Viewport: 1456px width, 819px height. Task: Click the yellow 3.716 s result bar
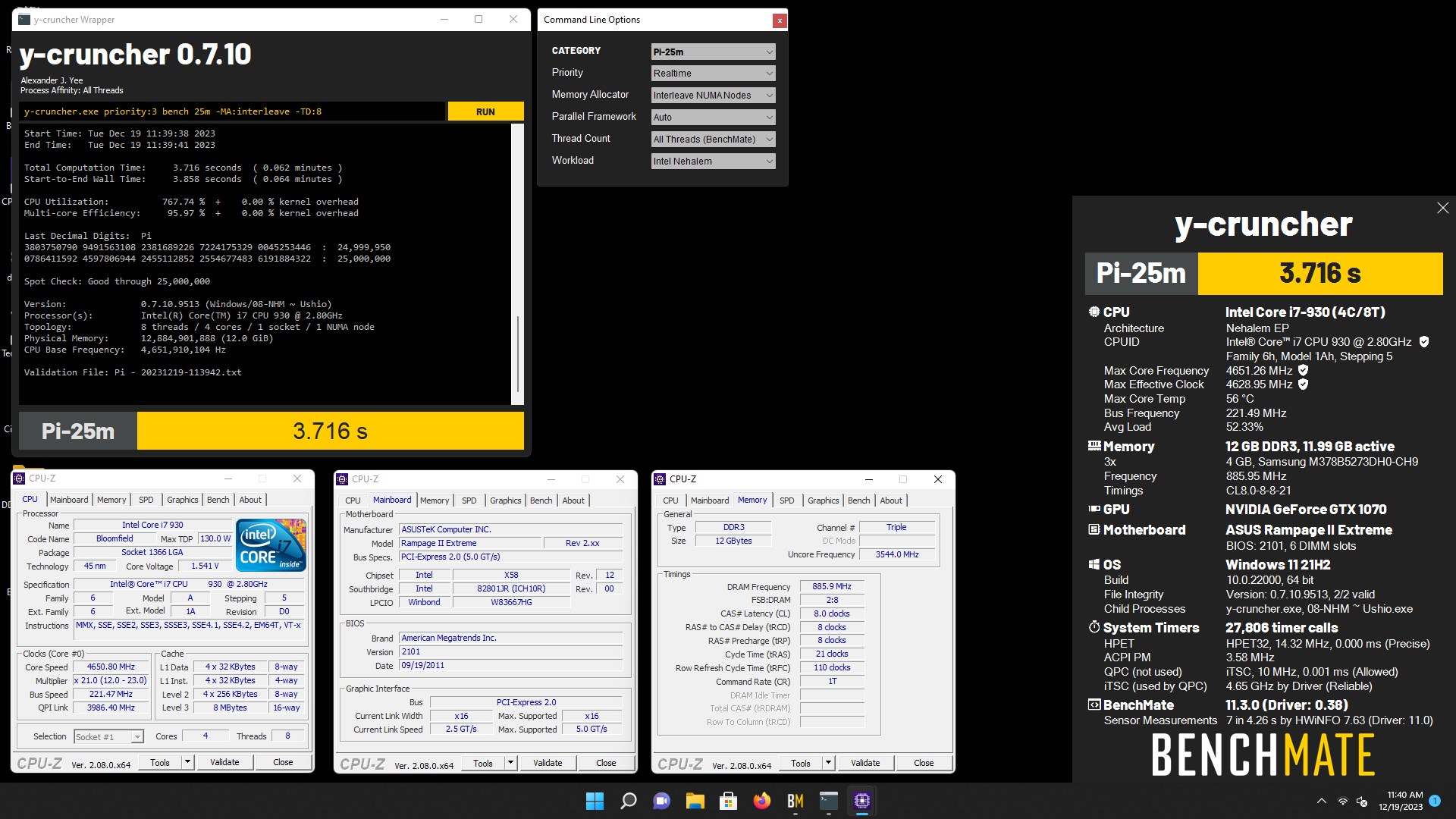click(331, 431)
